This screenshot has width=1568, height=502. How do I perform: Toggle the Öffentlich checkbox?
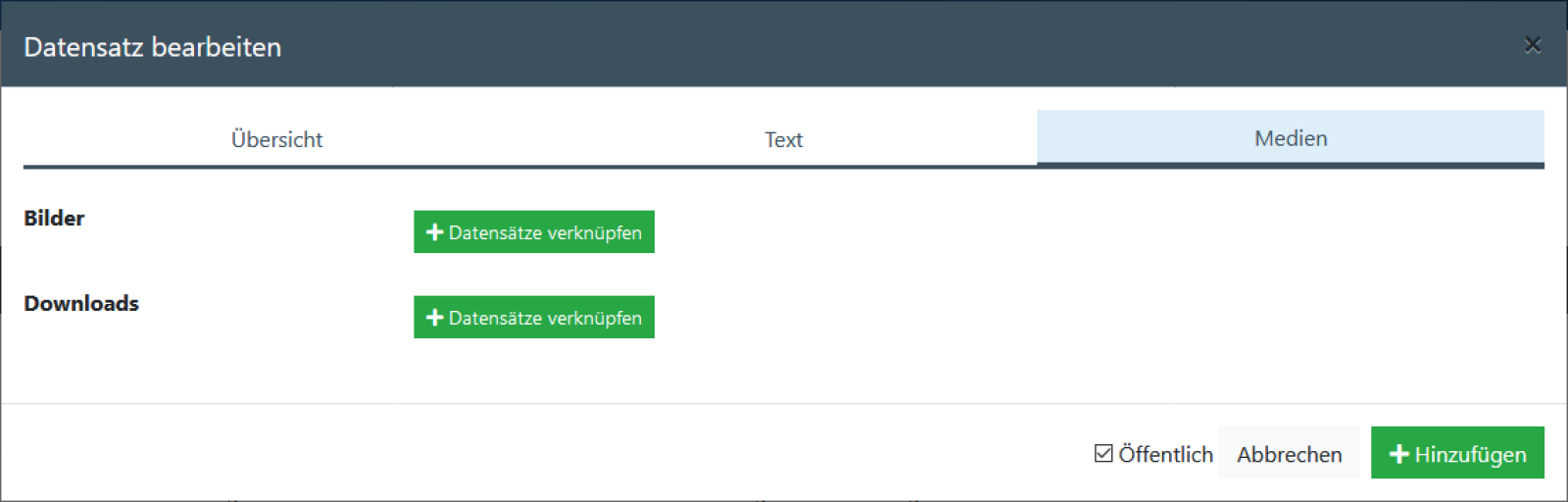pos(1103,453)
